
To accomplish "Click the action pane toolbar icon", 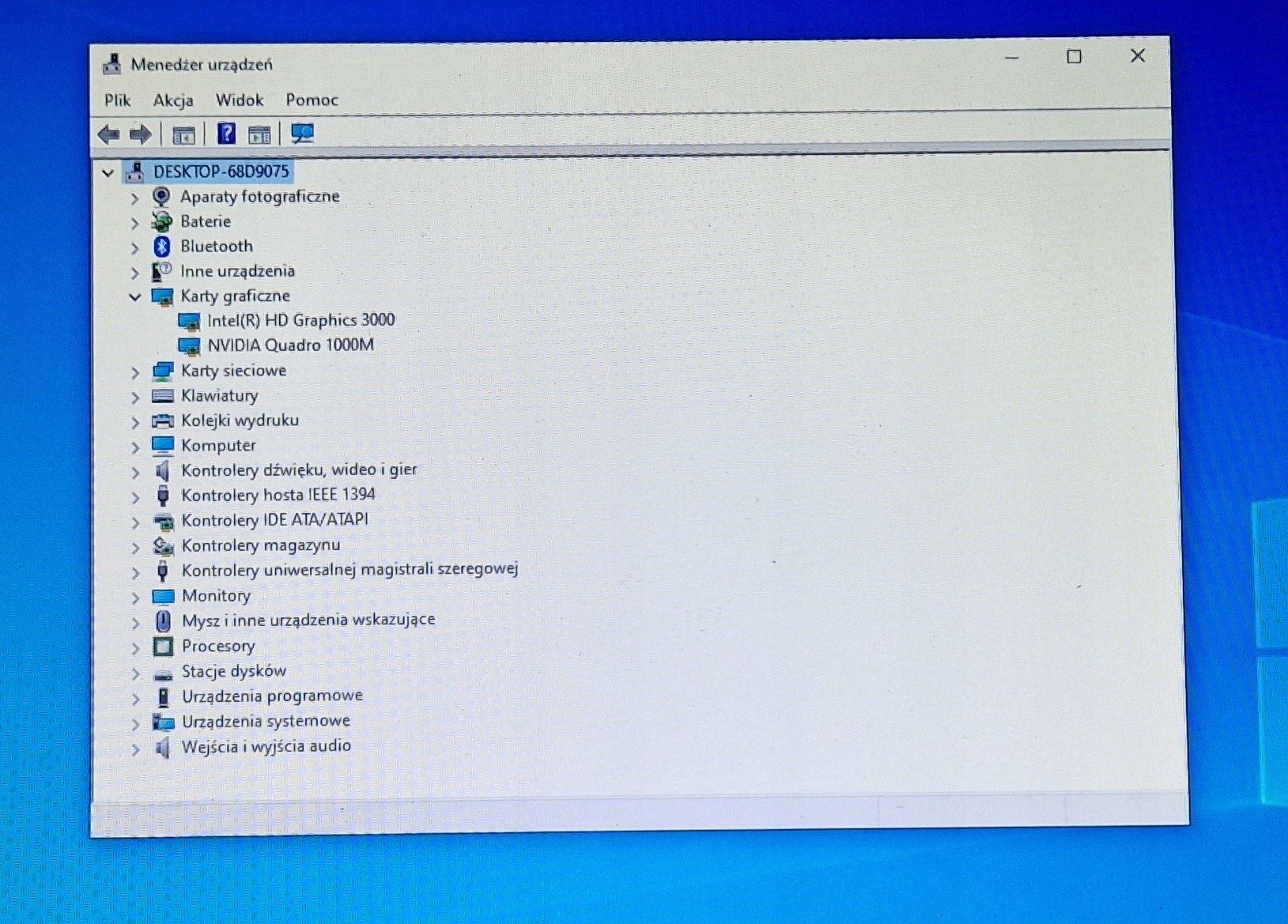I will point(259,135).
